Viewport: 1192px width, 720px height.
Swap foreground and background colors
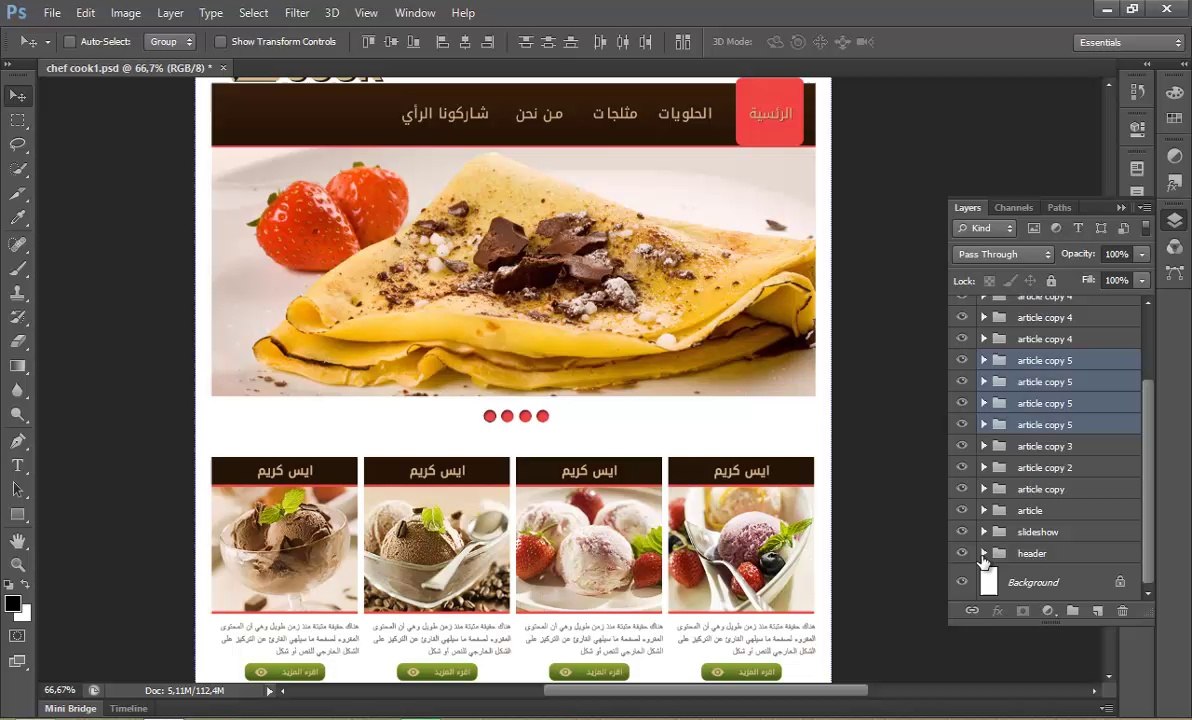(x=25, y=585)
